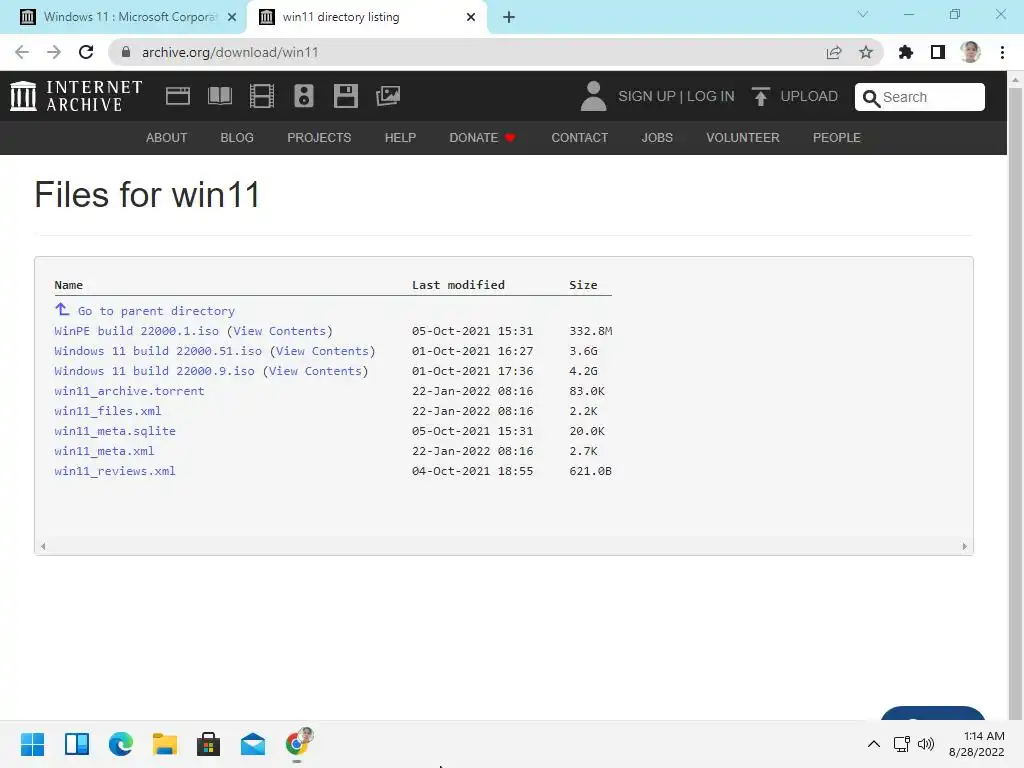Open Microsoft Store from taskbar
The width and height of the screenshot is (1024, 768).
(208, 744)
